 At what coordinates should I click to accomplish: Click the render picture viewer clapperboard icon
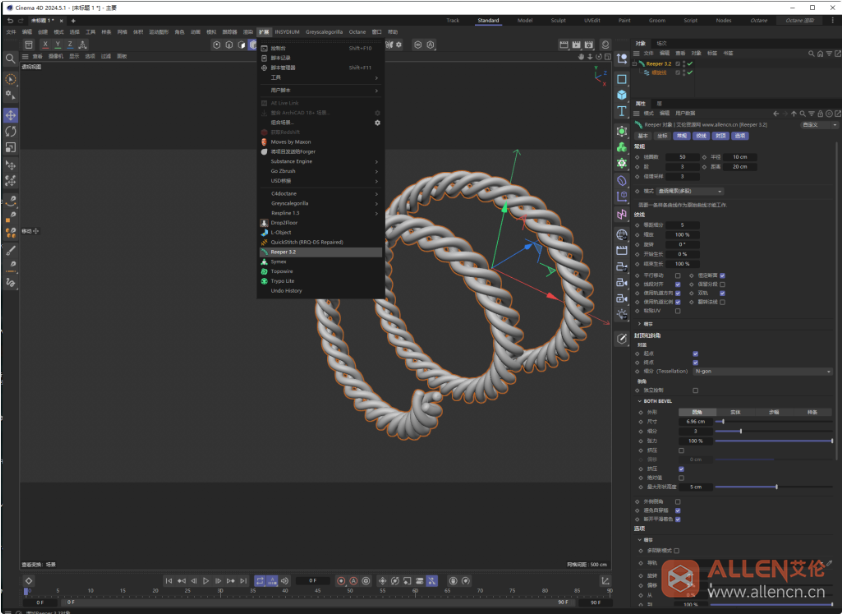(x=576, y=45)
